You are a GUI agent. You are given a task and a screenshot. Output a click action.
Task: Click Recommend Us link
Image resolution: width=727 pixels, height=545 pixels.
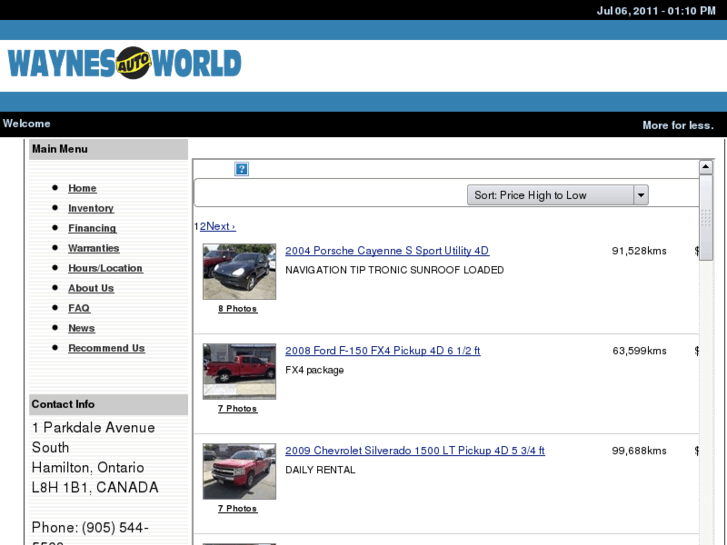click(x=106, y=348)
